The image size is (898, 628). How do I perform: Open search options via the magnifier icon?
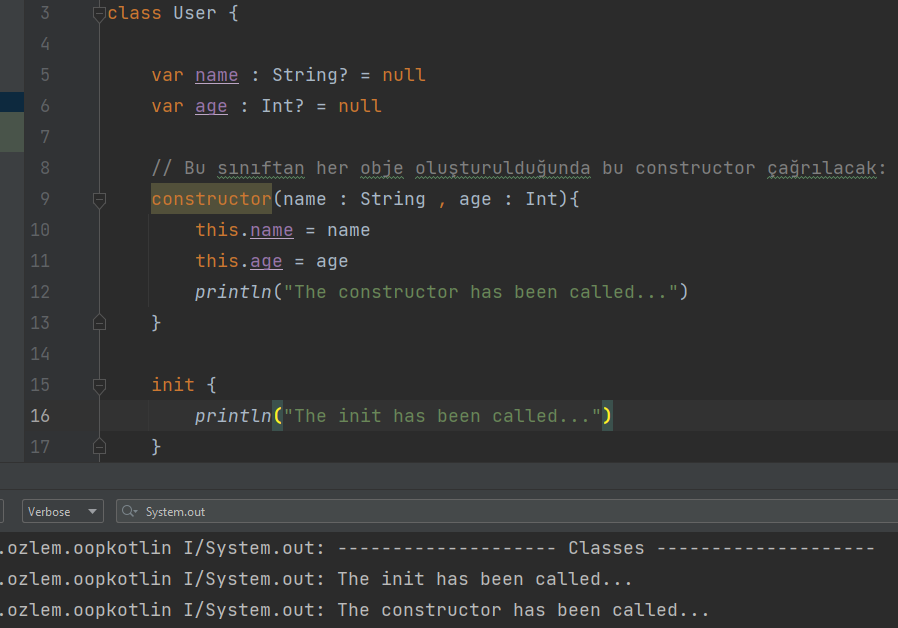pos(127,511)
